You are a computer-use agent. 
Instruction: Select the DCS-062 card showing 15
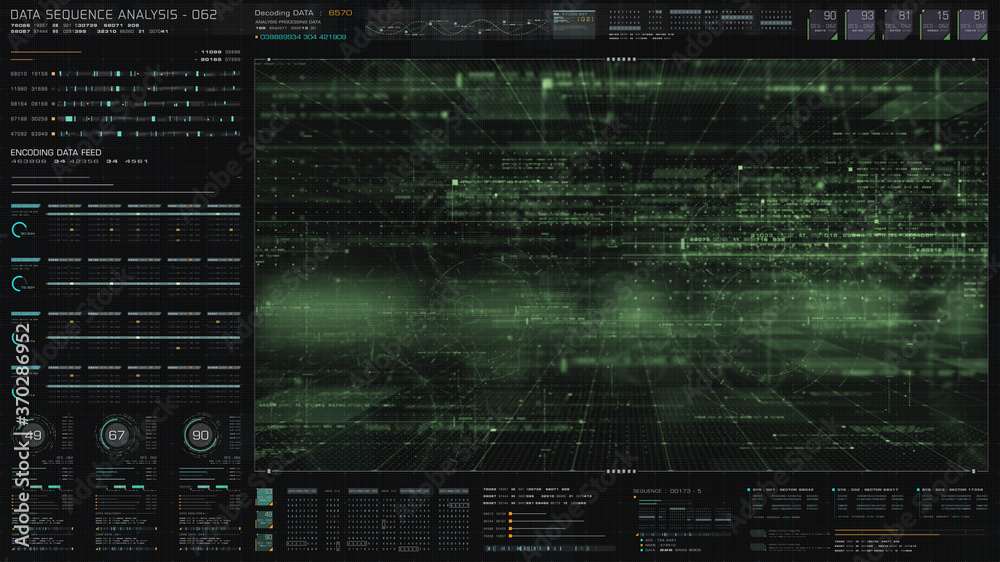[x=936, y=25]
